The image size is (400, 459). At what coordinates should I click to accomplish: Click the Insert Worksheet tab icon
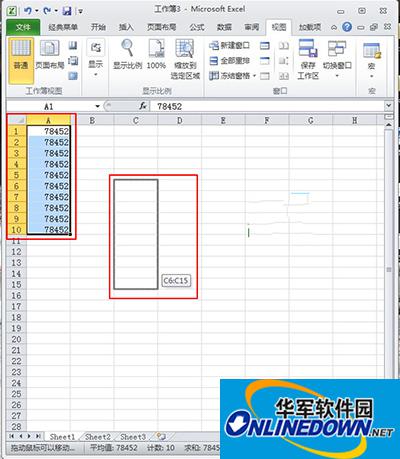tap(161, 436)
